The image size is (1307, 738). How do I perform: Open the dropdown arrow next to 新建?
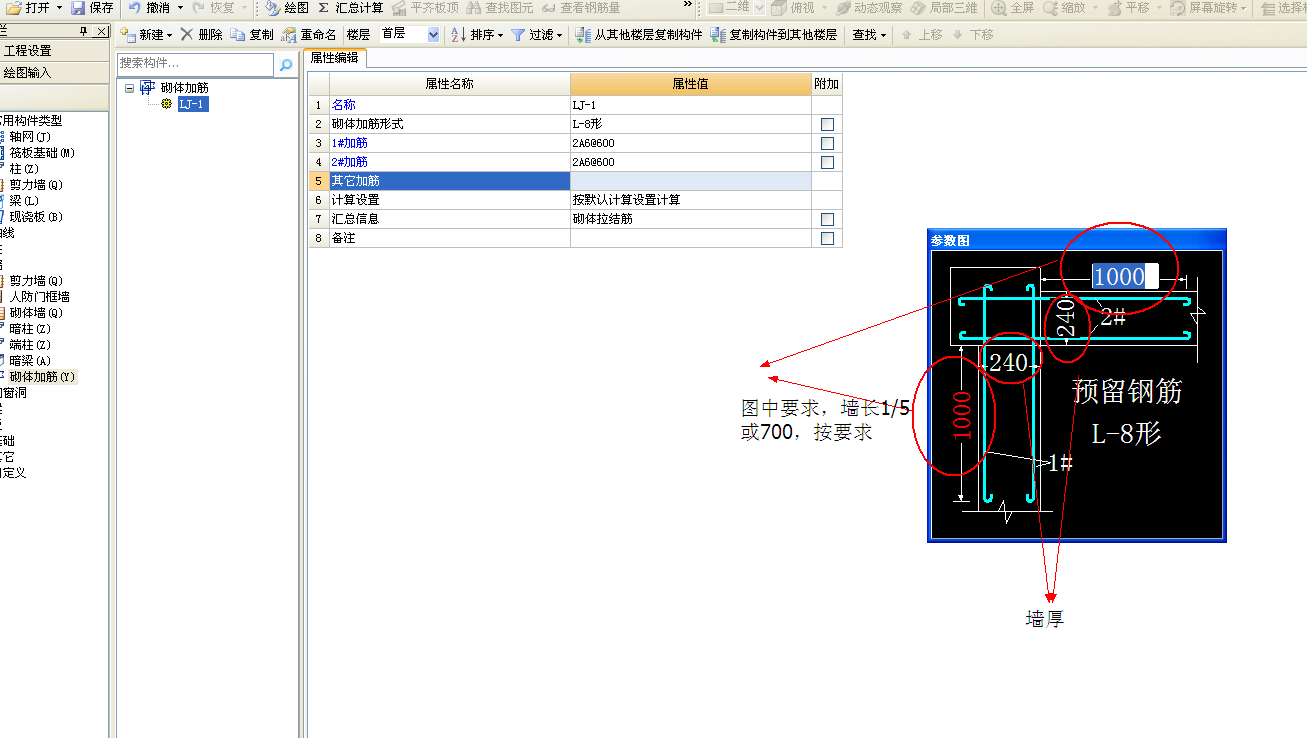tap(169, 35)
